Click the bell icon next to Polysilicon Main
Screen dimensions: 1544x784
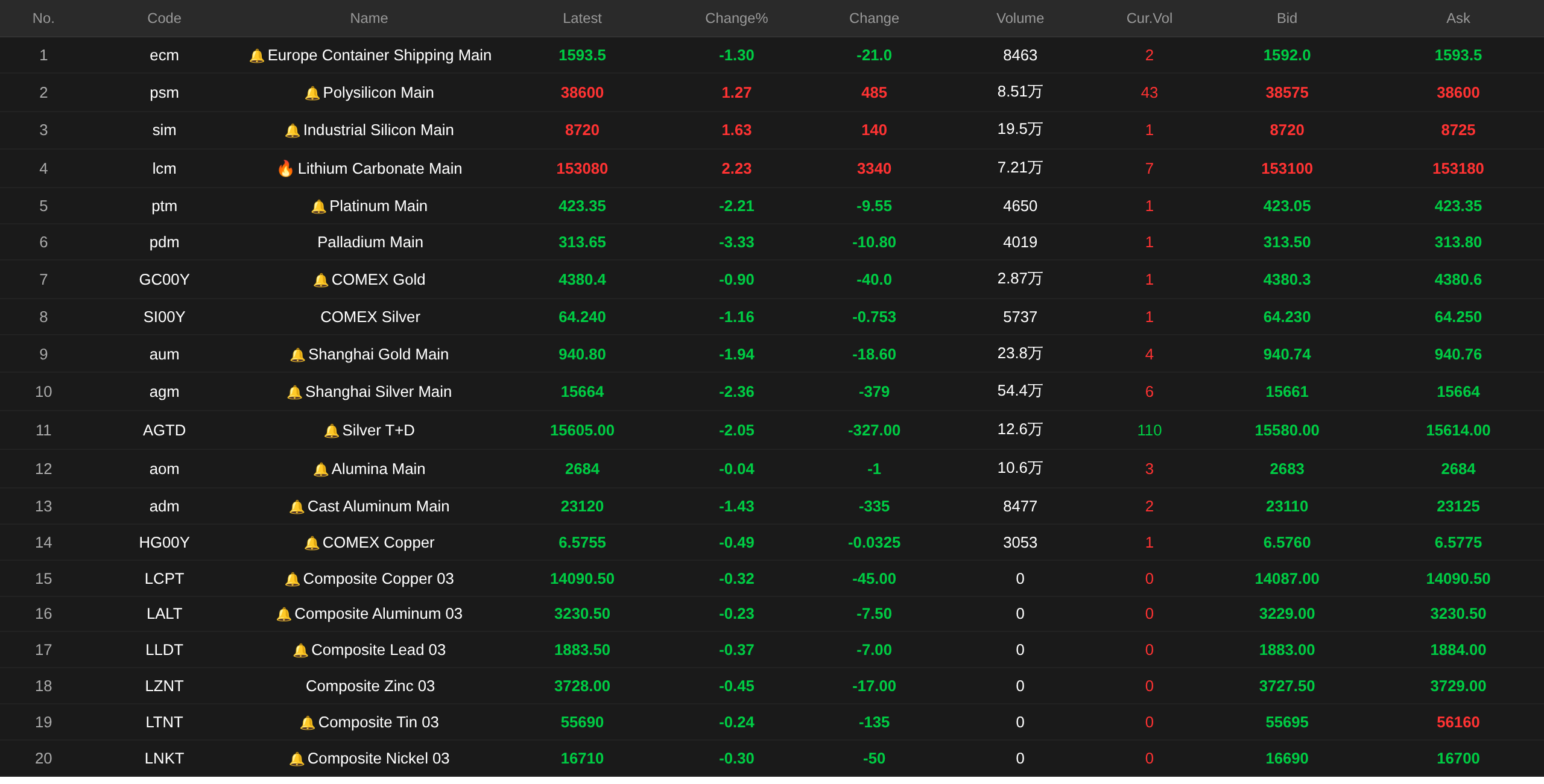312,93
